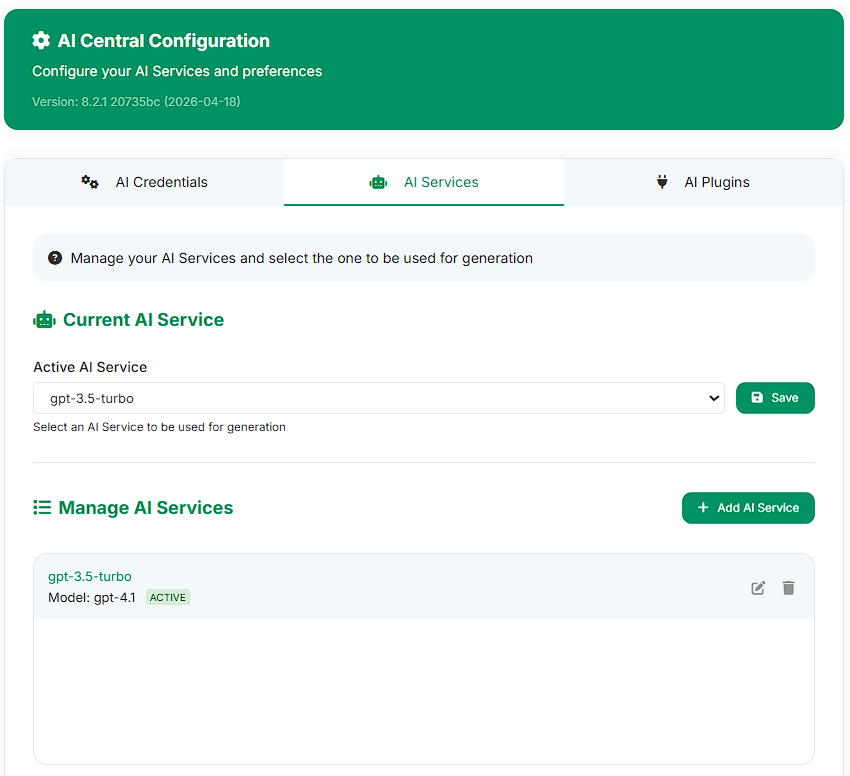Edit the gpt-3.5-turbo service with pencil icon
850x776 pixels.
tap(758, 588)
